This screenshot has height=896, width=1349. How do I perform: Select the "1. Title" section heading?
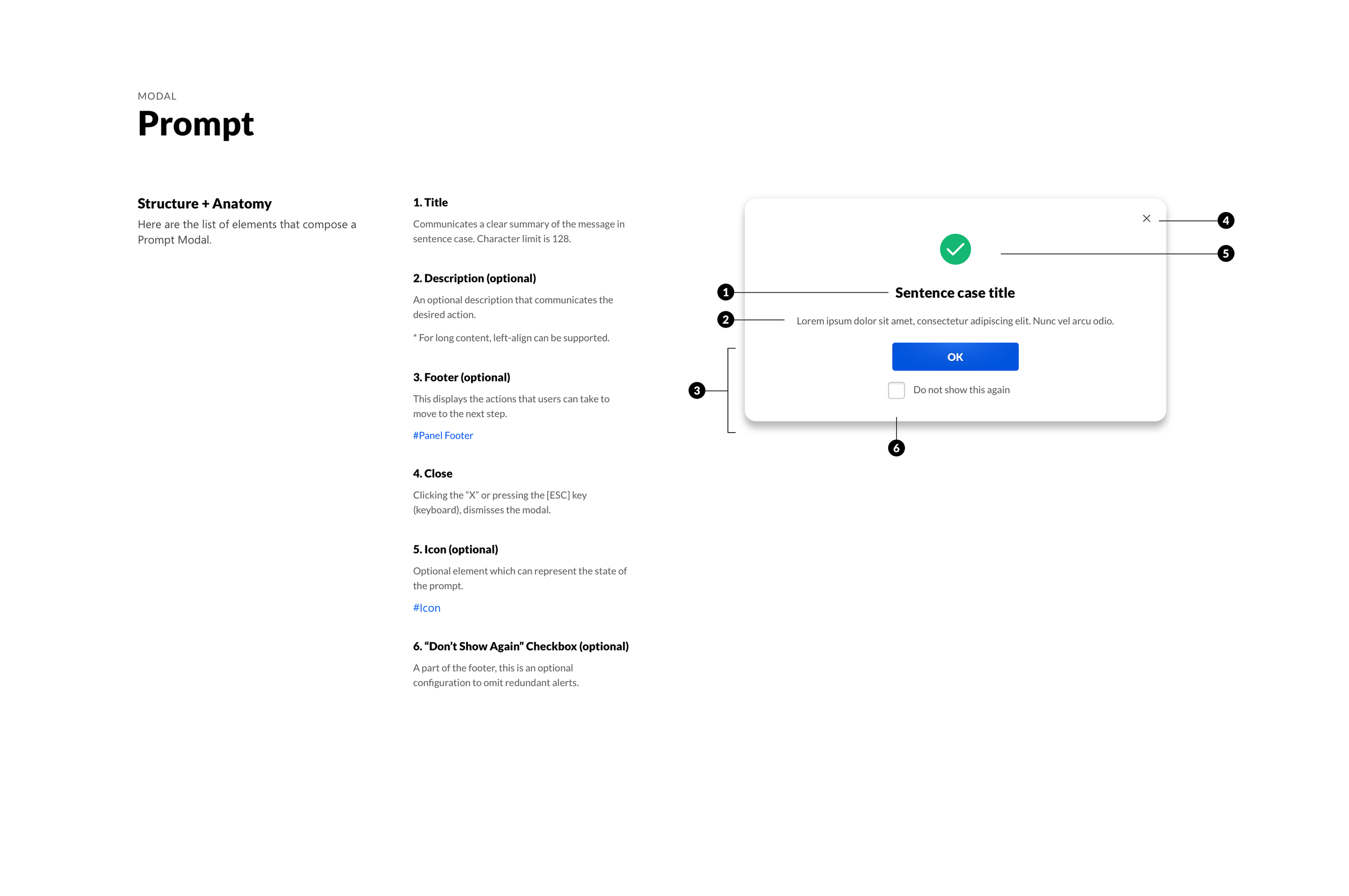tap(430, 202)
